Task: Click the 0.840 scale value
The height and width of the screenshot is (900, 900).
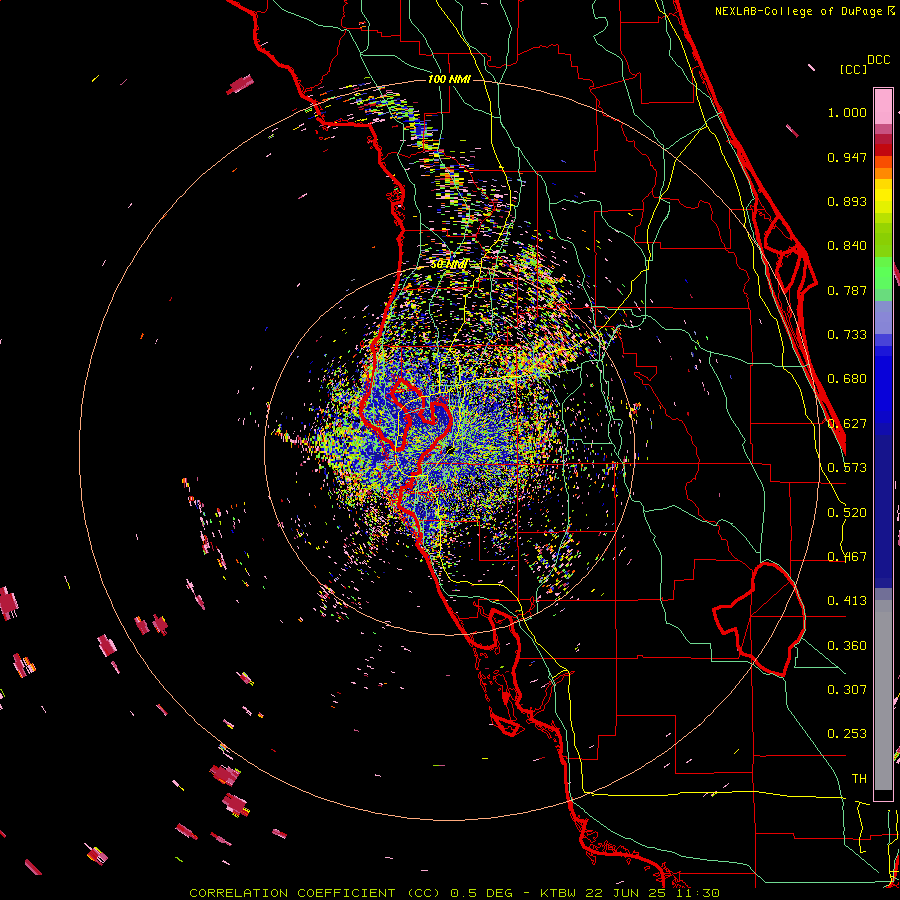Action: tap(847, 246)
